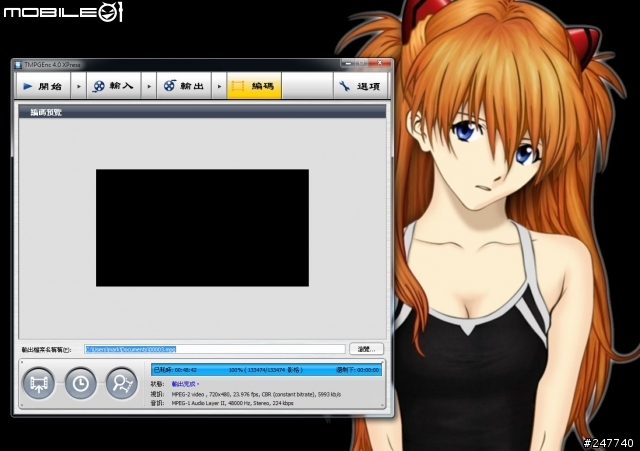Open the 開始 (Start) step tab
Viewport: 640px width, 451px height.
coord(43,86)
